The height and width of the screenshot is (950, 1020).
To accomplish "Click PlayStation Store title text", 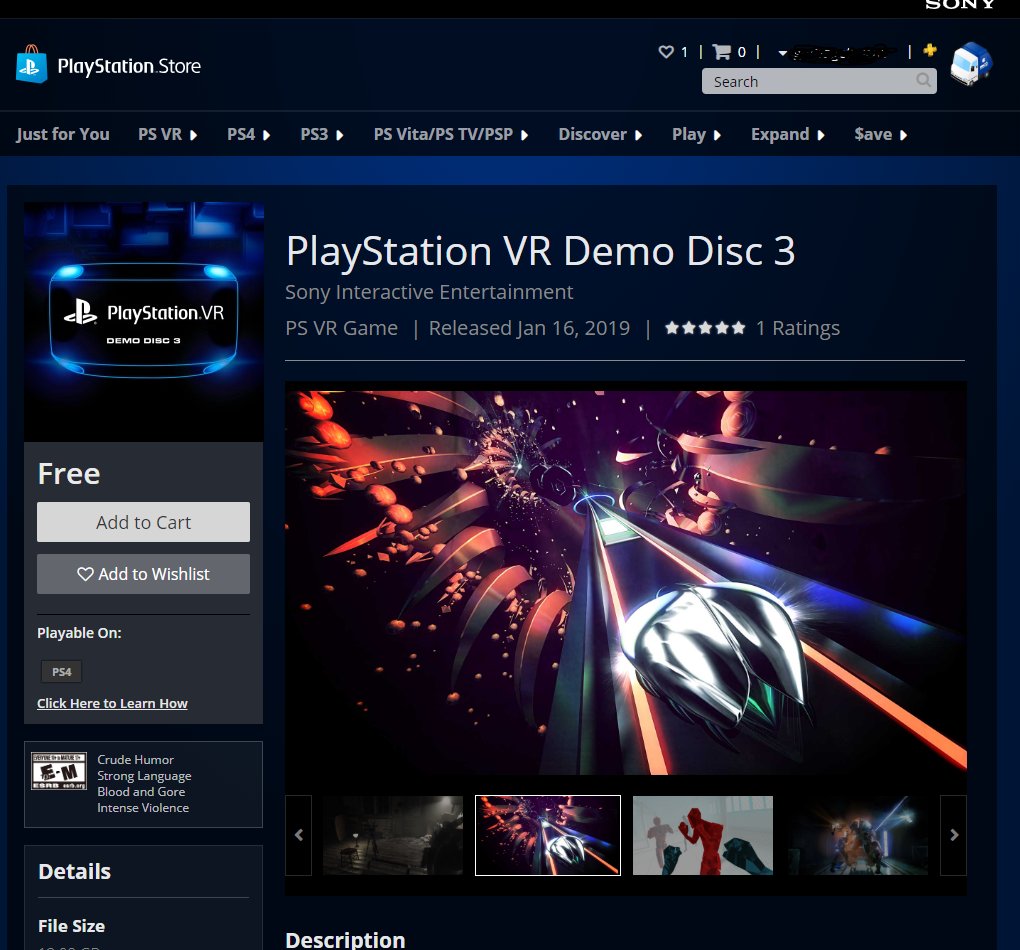I will [129, 66].
